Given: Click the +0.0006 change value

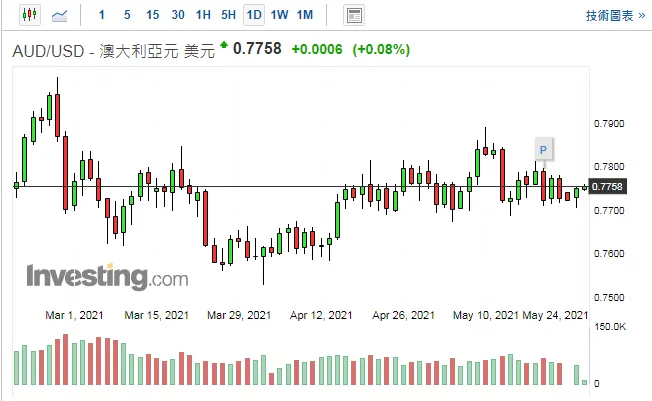Looking at the screenshot, I should pyautogui.click(x=317, y=50).
